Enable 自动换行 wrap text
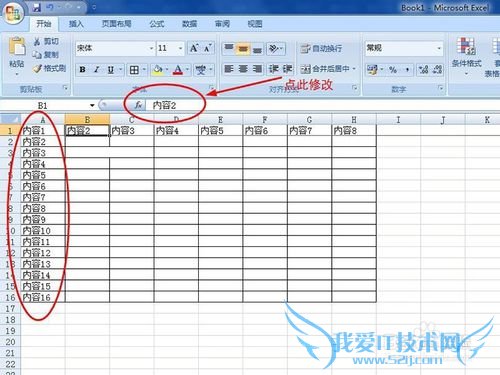The image size is (500, 375). pos(321,49)
